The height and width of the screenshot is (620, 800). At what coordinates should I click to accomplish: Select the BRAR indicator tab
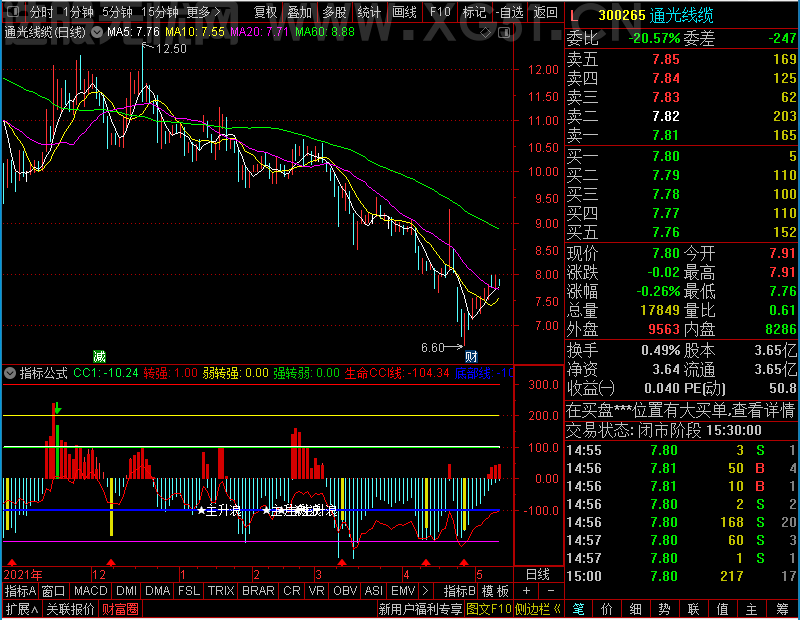click(258, 591)
